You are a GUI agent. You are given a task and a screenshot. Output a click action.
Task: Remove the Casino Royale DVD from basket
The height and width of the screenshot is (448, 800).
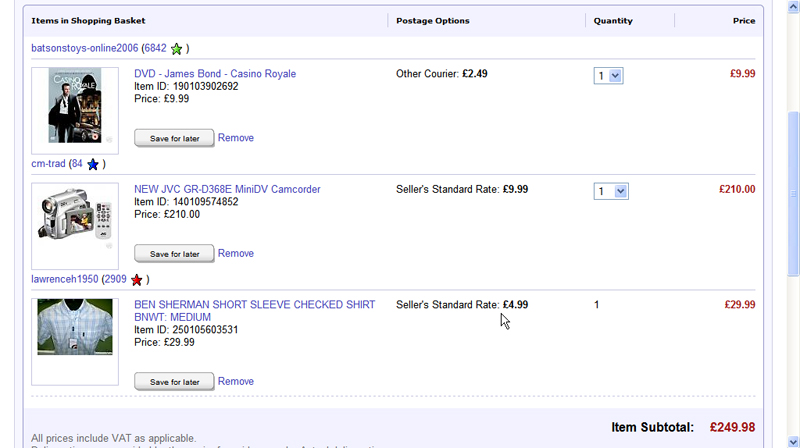coord(236,138)
